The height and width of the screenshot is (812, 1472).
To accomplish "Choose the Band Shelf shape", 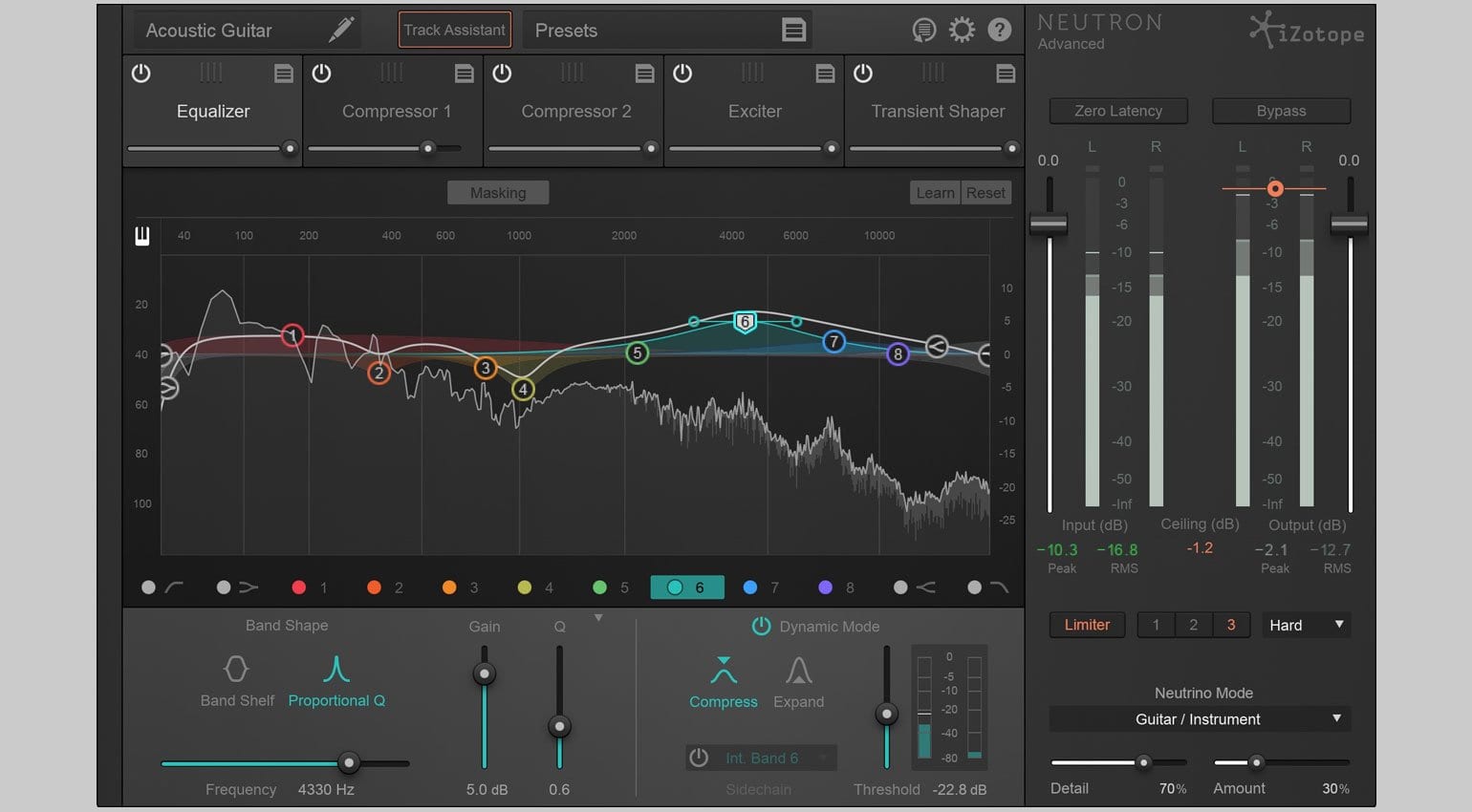I will coord(237,681).
